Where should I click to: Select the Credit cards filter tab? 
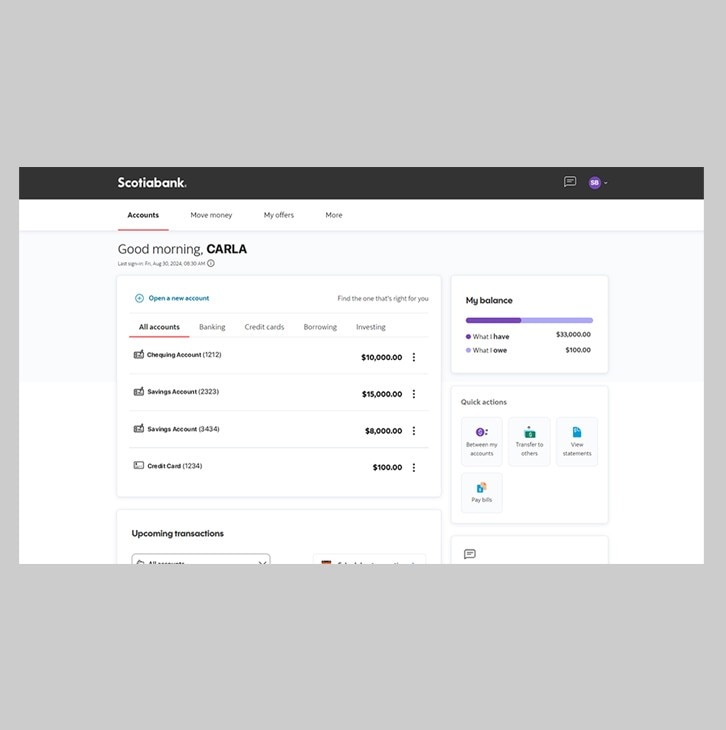coord(264,327)
